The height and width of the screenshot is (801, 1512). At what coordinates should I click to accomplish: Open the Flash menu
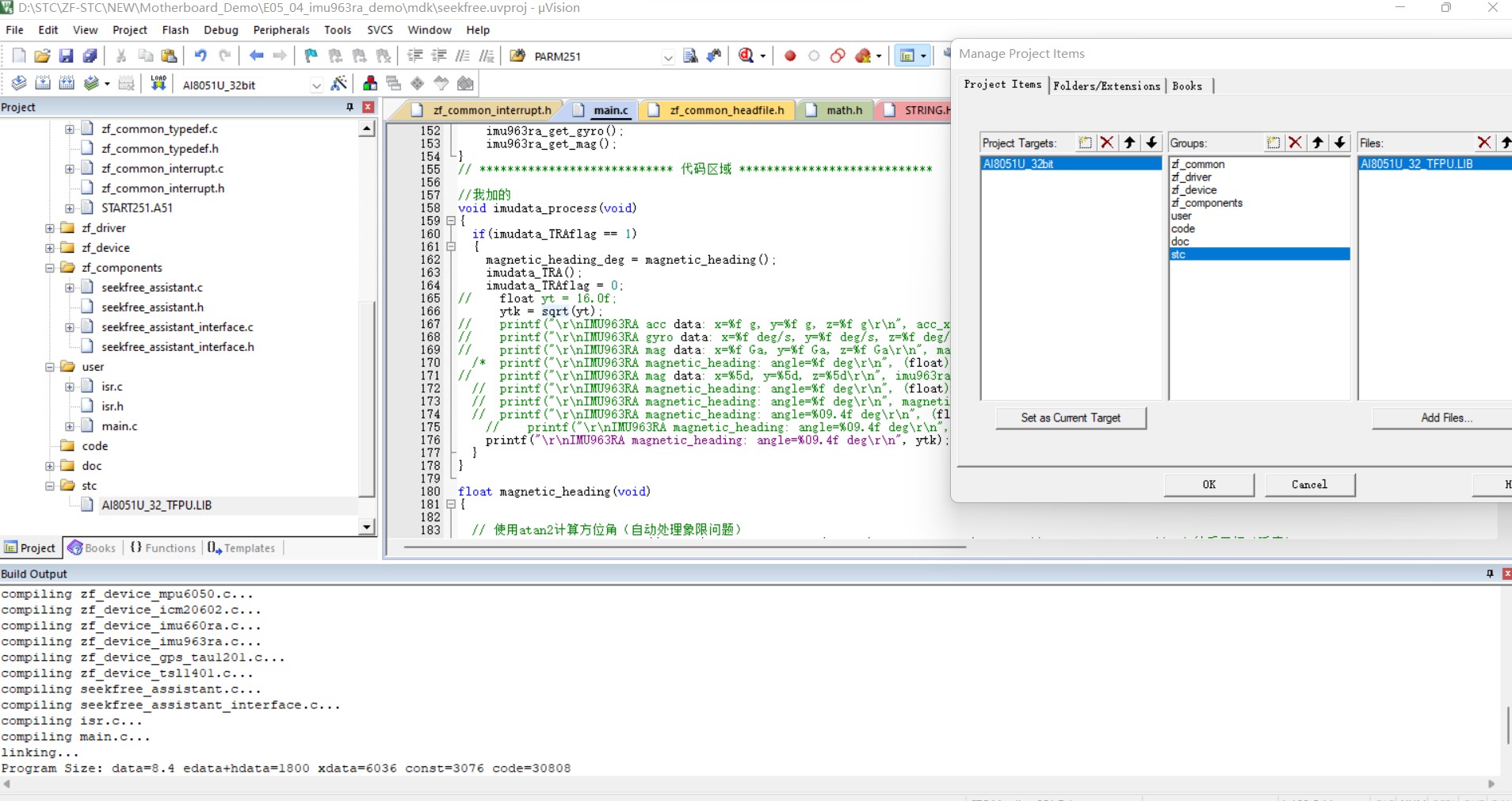point(175,30)
